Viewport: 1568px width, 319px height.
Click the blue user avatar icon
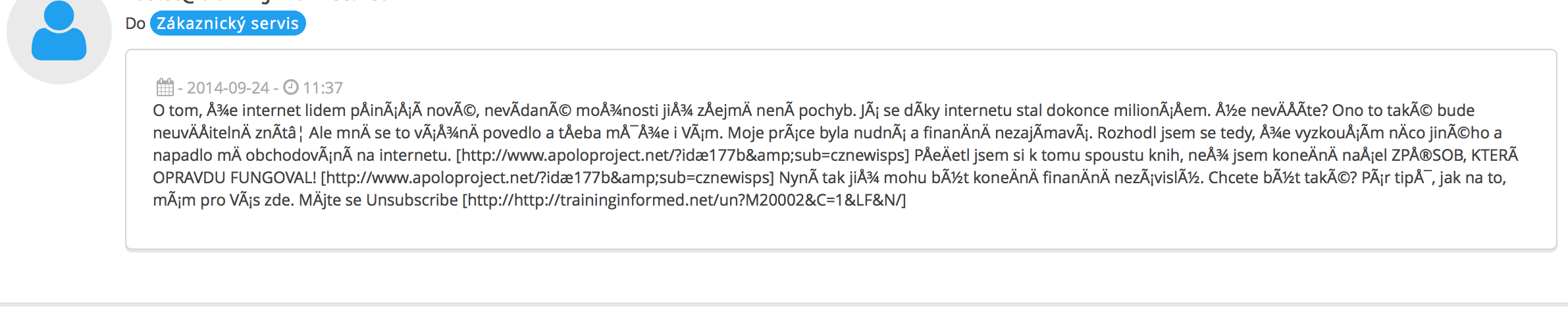click(59, 33)
